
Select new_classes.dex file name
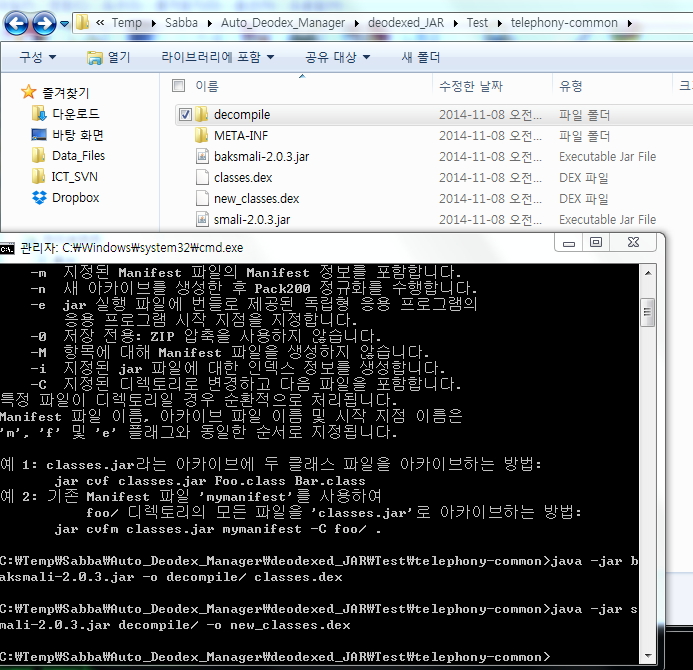[x=256, y=198]
